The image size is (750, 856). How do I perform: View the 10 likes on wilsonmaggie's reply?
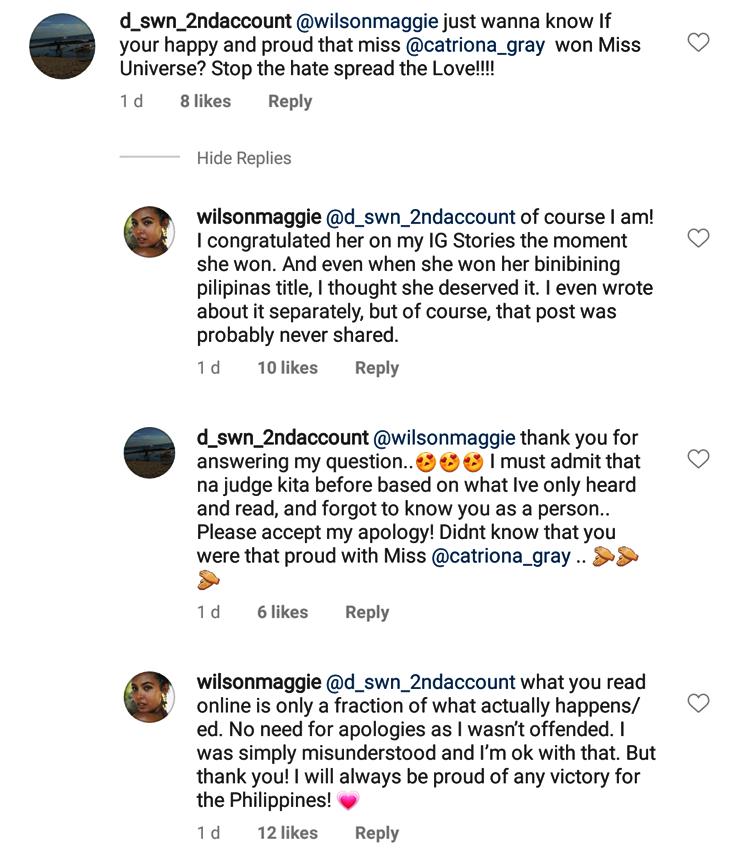(x=287, y=368)
